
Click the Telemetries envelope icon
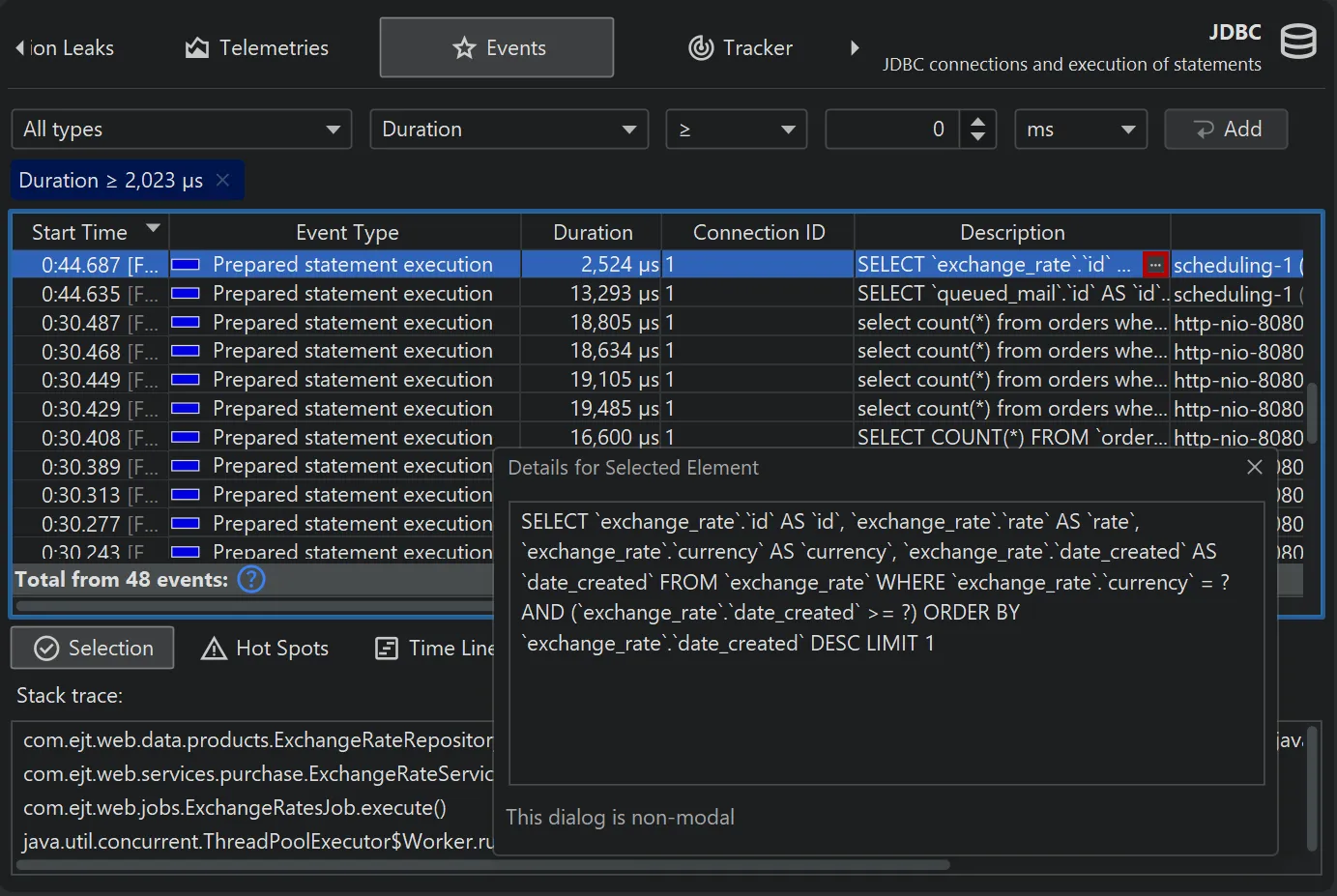197,46
